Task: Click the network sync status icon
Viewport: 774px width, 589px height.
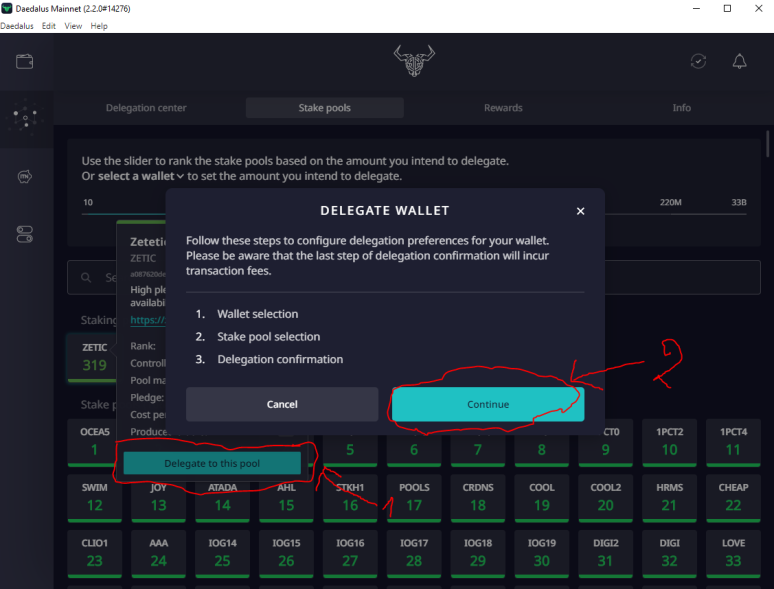Action: [x=698, y=61]
